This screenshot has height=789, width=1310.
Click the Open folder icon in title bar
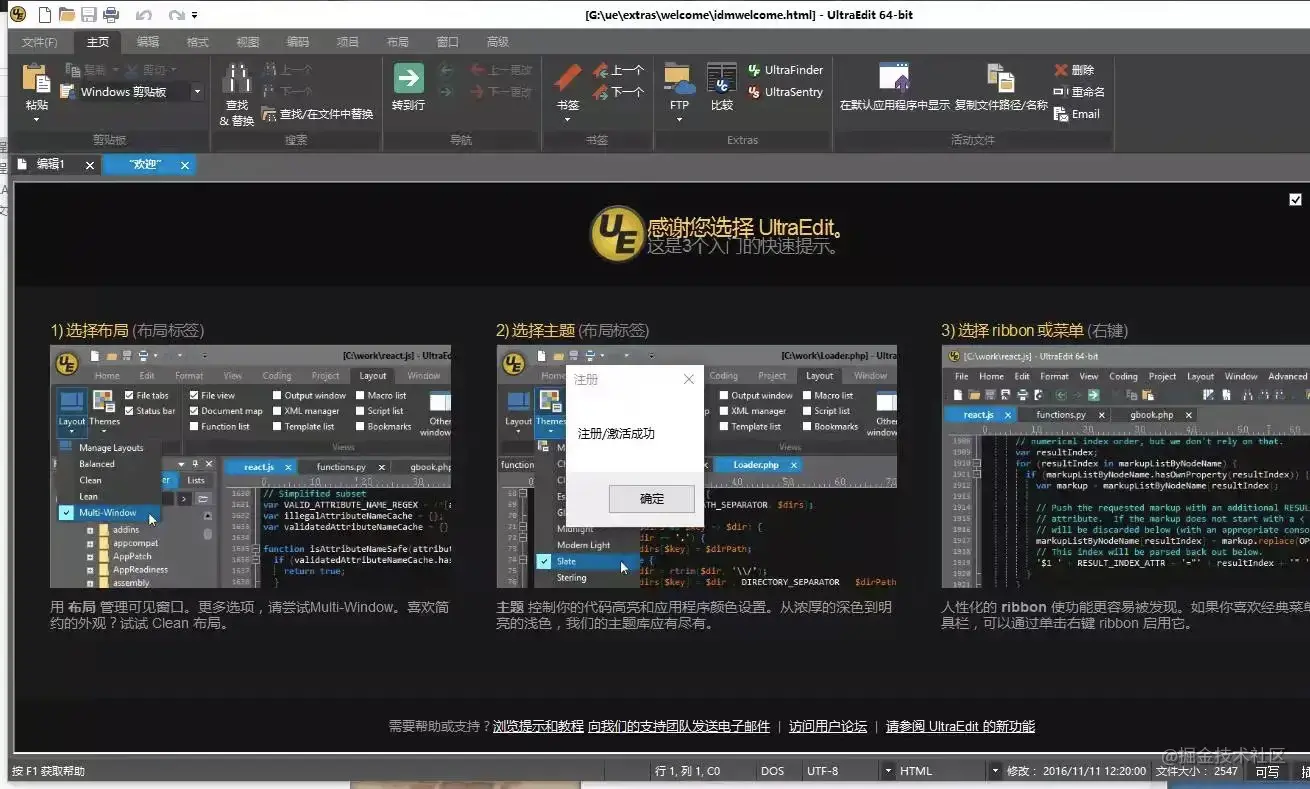[68, 14]
